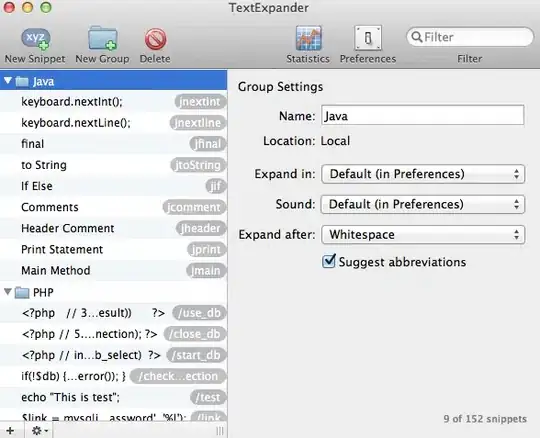Screen dimensions: 540x438
Task: Click the magnifier icon in Filter field
Action: click(x=417, y=37)
